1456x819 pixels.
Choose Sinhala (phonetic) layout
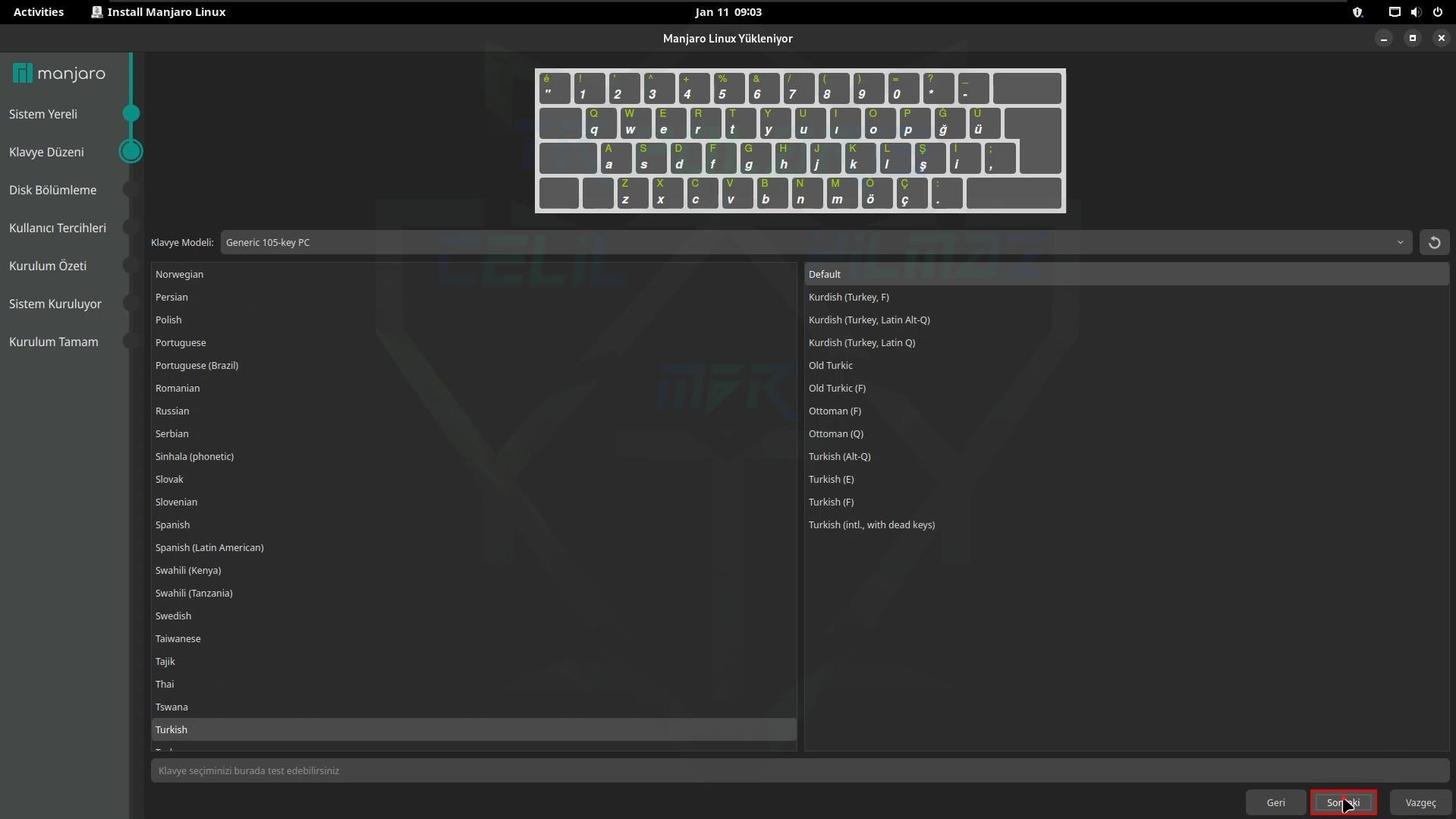click(473, 456)
